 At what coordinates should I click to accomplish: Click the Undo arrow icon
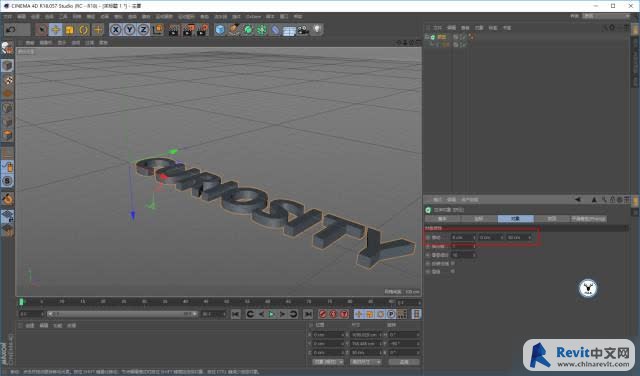(11, 29)
